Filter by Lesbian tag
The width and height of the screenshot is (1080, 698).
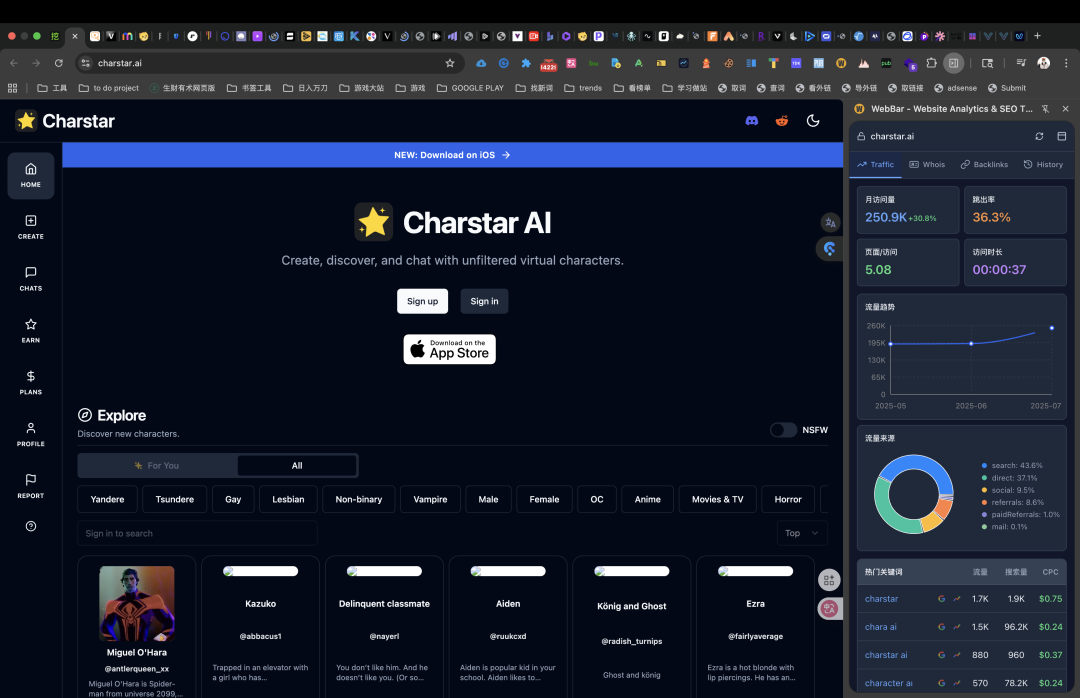[288, 500]
